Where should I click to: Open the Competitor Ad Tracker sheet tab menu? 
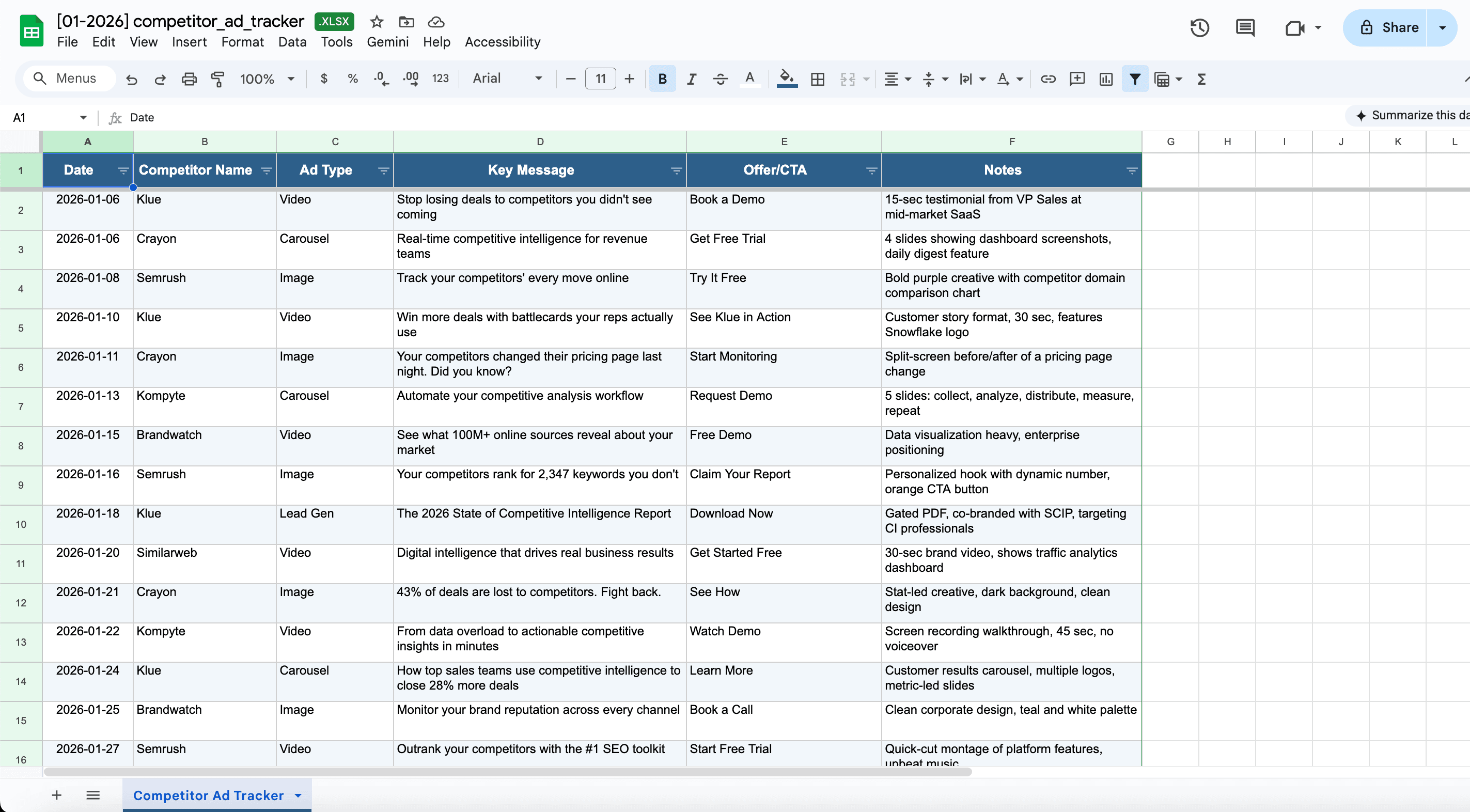[298, 795]
